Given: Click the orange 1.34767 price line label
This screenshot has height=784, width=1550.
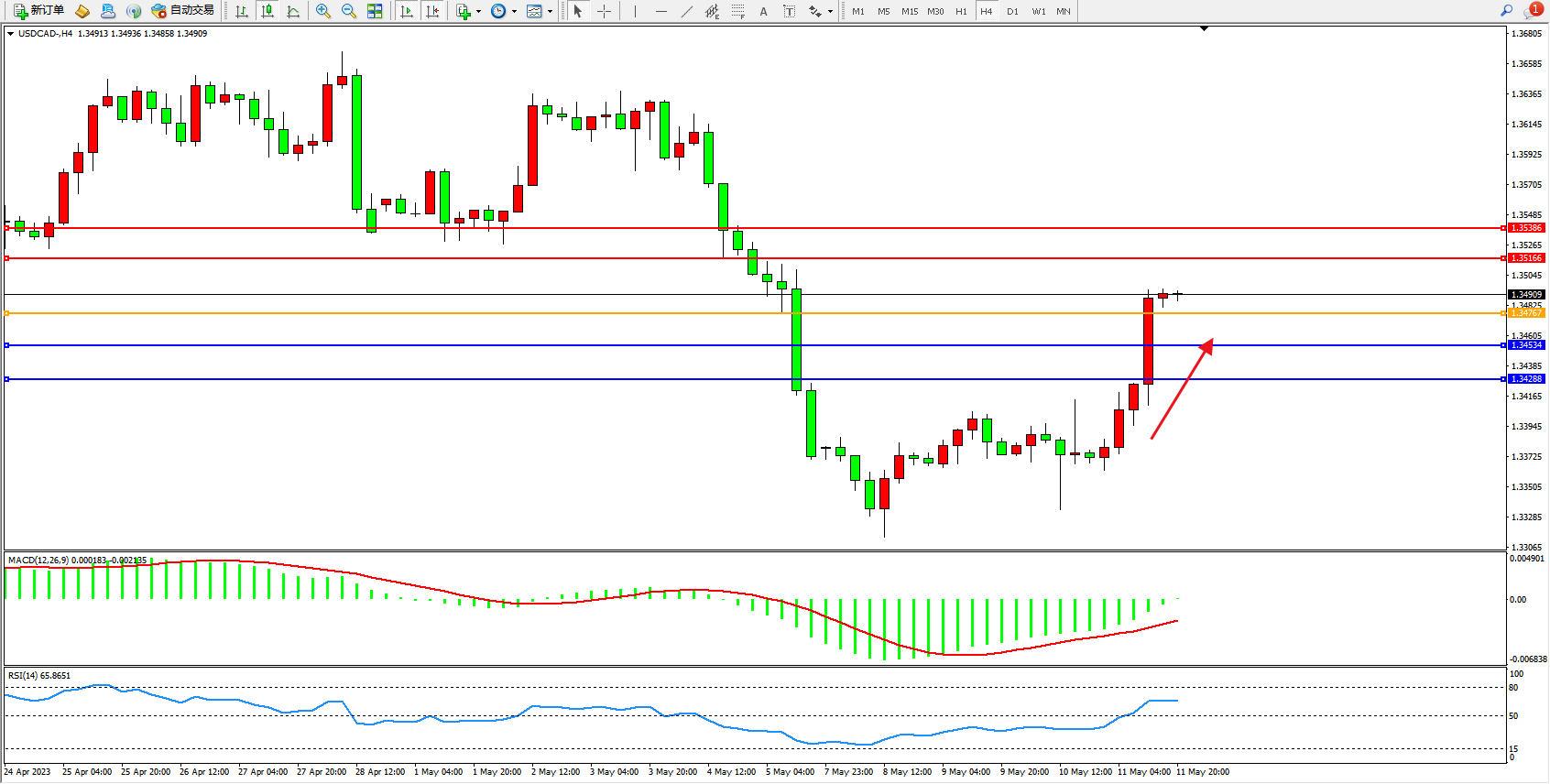Looking at the screenshot, I should pos(1526,313).
